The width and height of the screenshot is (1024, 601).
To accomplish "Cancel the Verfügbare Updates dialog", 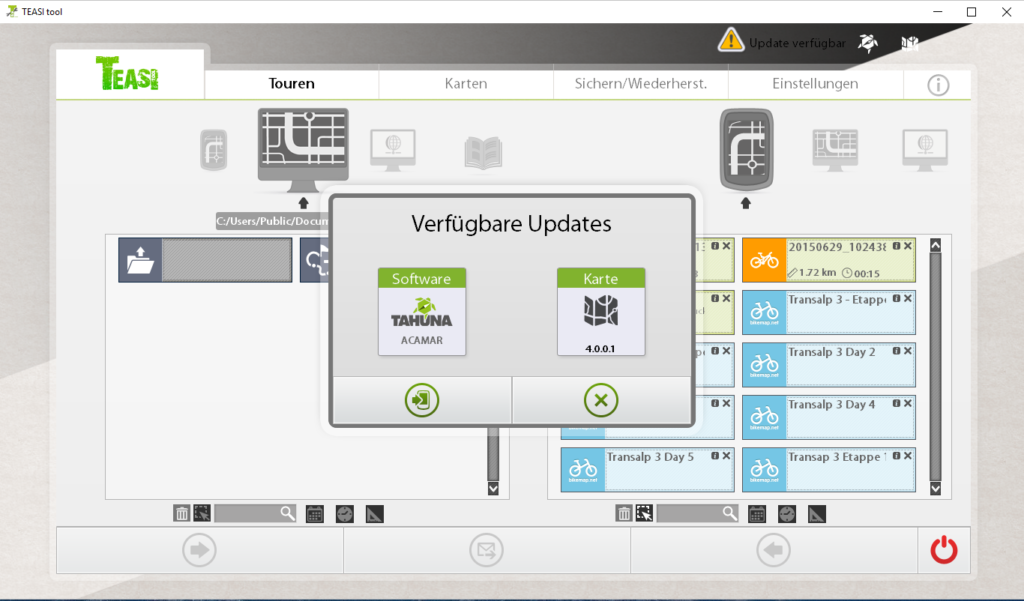I will pos(601,400).
